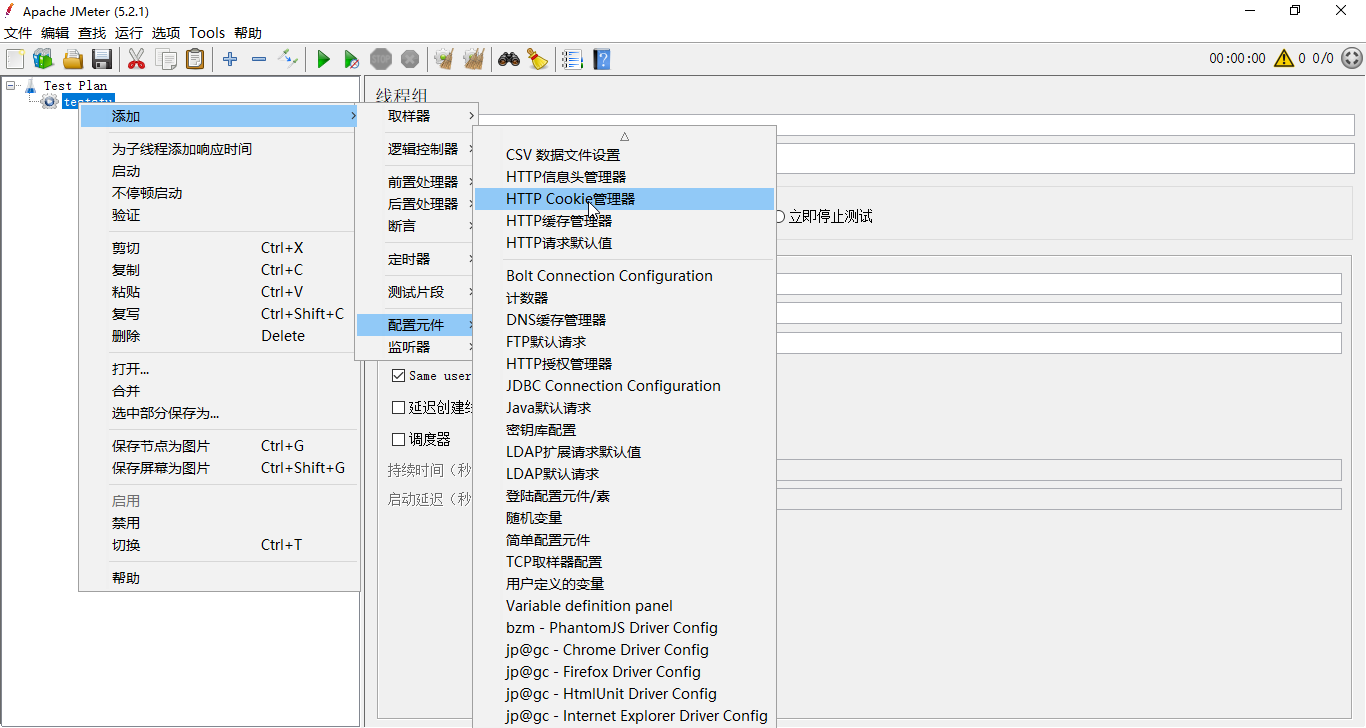Check the Same user checkbox

pos(399,376)
